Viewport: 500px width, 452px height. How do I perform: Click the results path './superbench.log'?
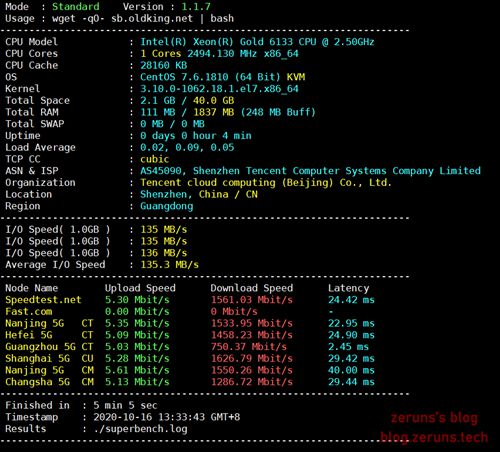140,429
